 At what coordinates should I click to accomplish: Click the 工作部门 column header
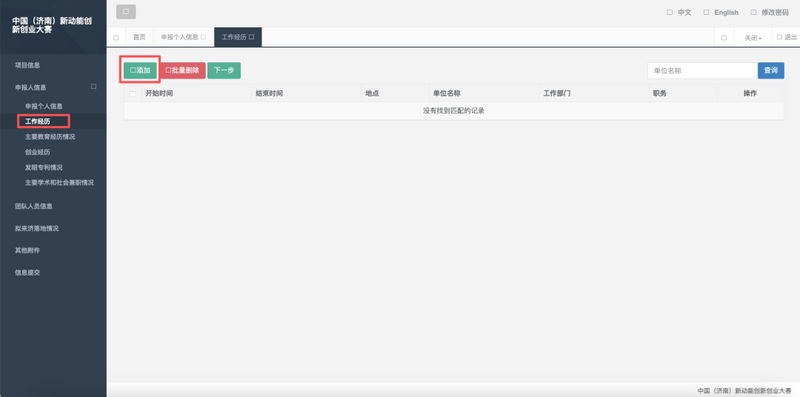pos(594,93)
